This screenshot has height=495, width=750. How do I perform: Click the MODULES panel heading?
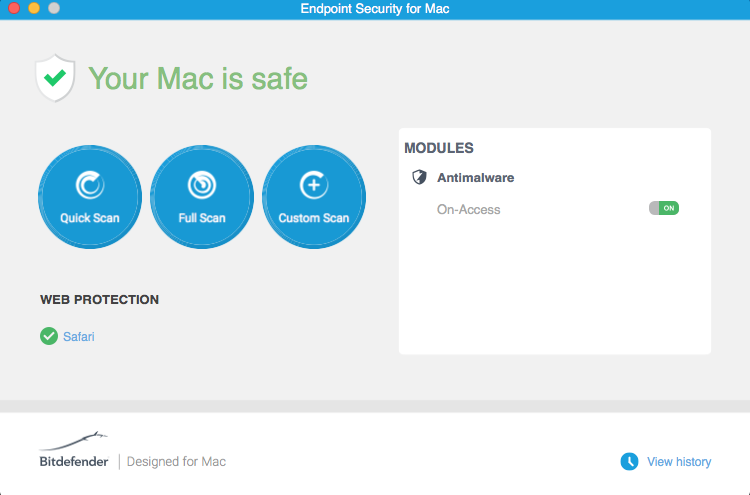tap(439, 148)
